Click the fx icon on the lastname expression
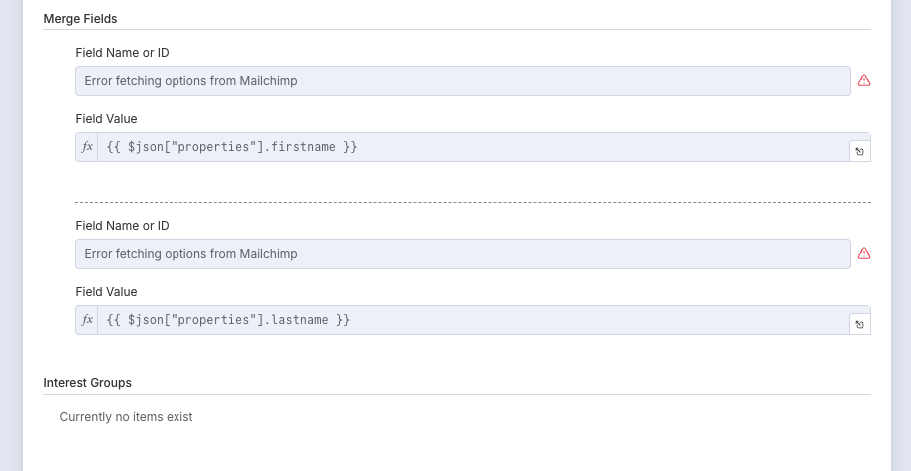The height and width of the screenshot is (471, 911). click(x=87, y=320)
